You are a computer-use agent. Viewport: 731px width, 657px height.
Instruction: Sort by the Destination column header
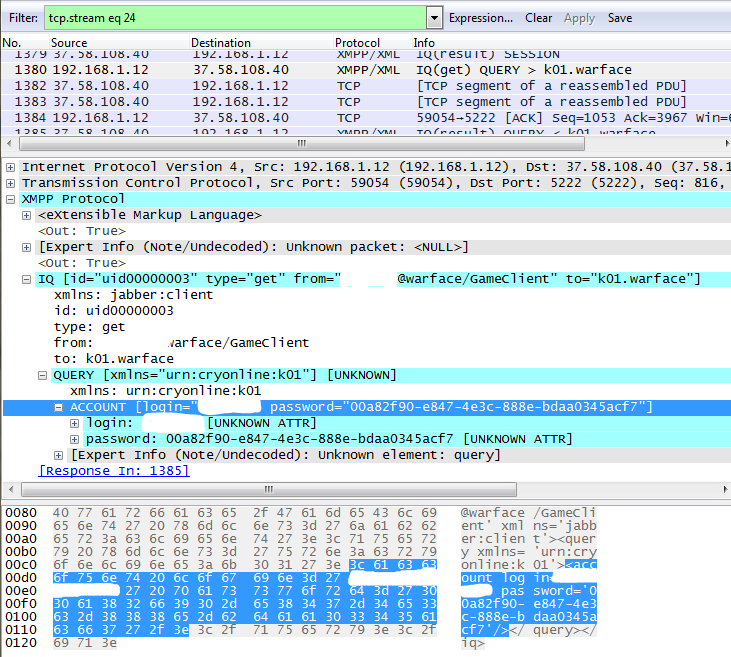221,43
